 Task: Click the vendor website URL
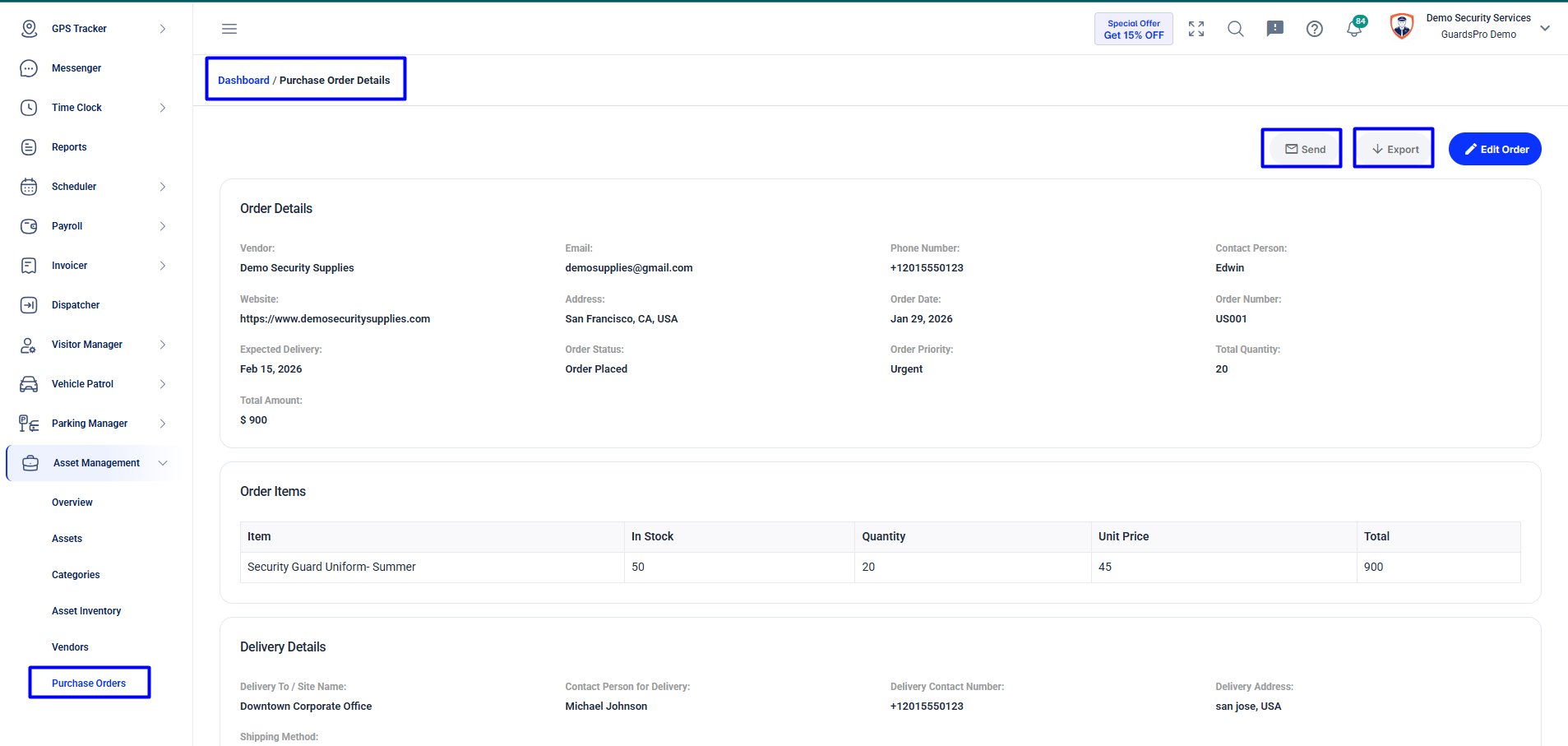[x=335, y=319]
